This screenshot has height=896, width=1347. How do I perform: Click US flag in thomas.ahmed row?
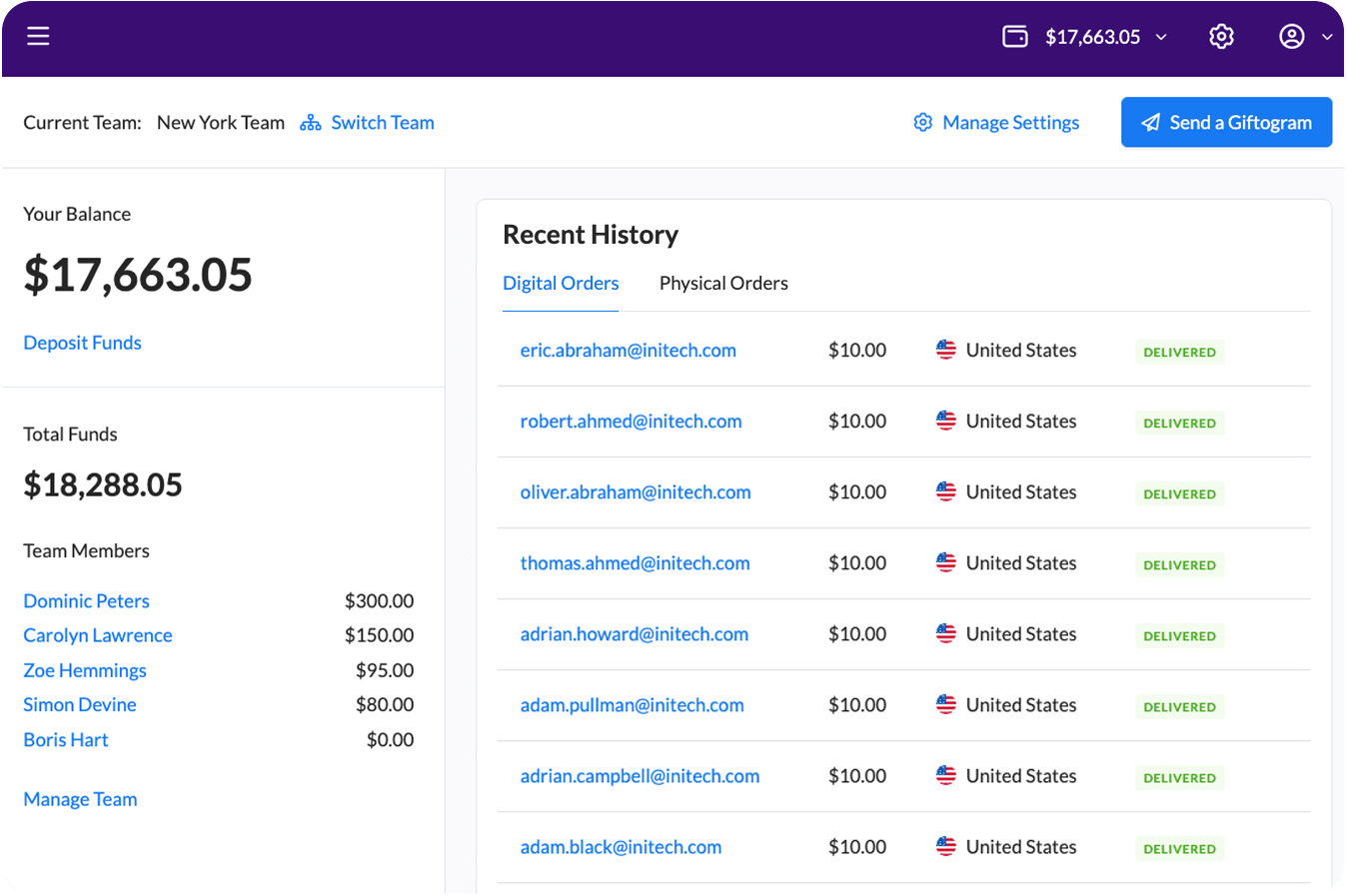(x=946, y=562)
